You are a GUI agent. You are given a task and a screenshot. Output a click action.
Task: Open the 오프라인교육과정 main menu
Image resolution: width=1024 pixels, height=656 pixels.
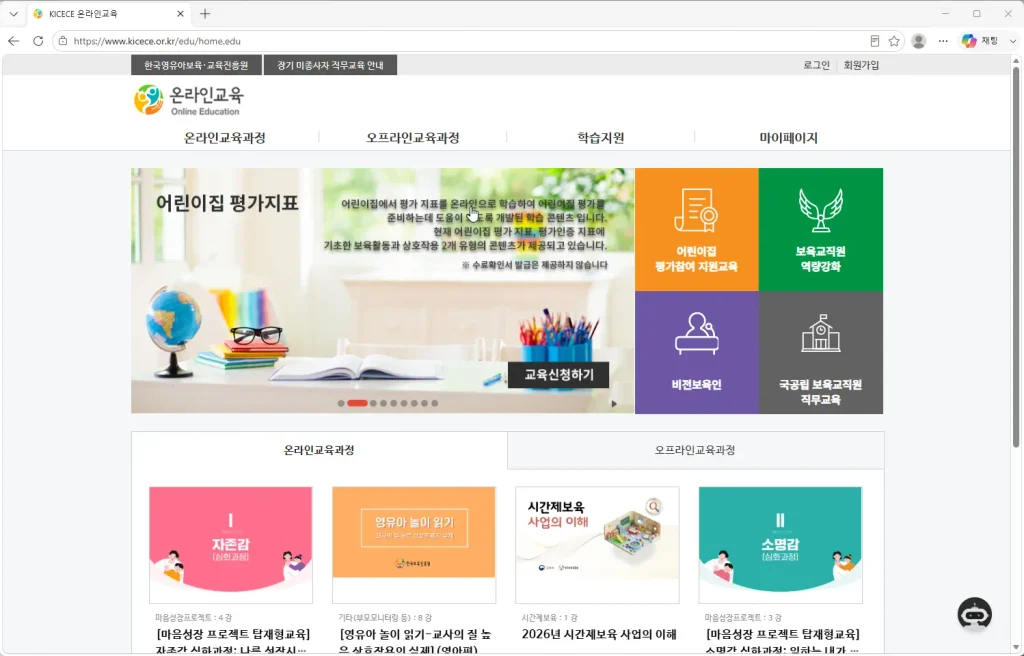(413, 138)
